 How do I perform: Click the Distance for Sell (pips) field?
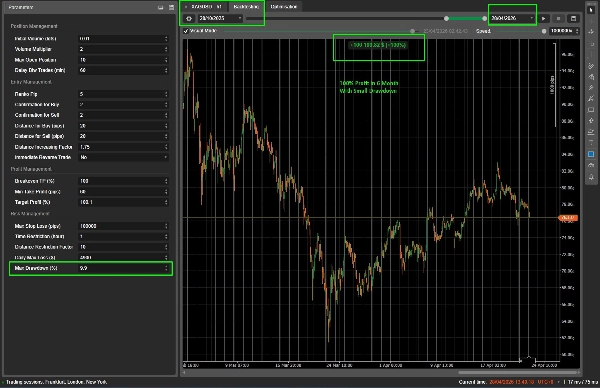coord(123,136)
